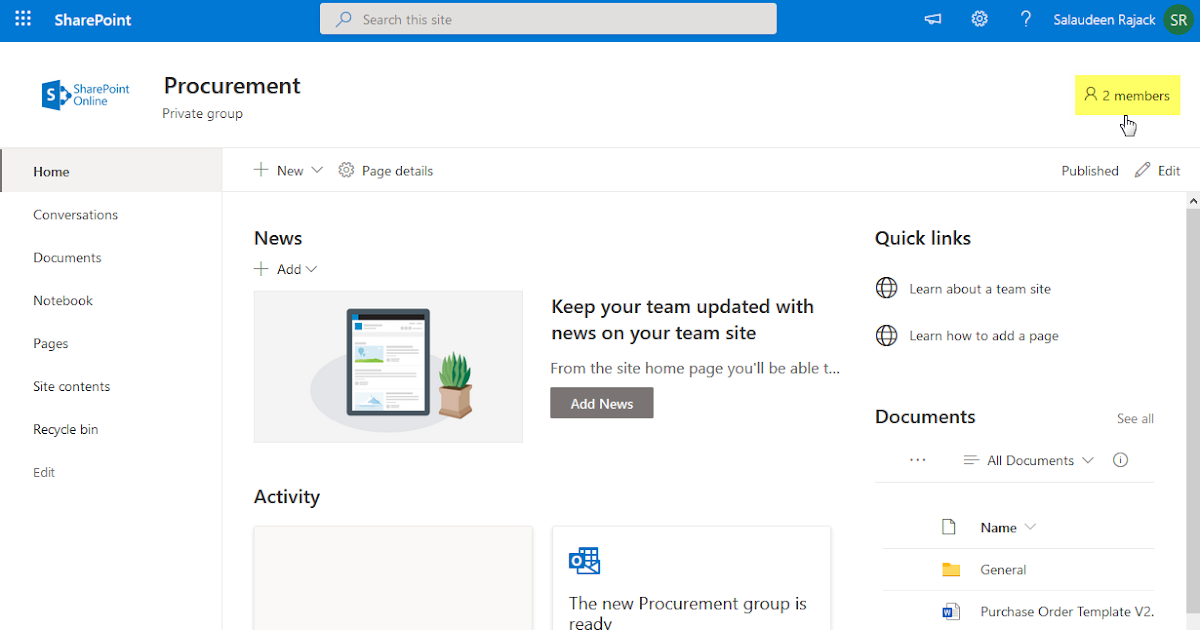Open the ellipsis menu in the Documents webpart
Viewport: 1200px width, 630px height.
[x=918, y=459]
